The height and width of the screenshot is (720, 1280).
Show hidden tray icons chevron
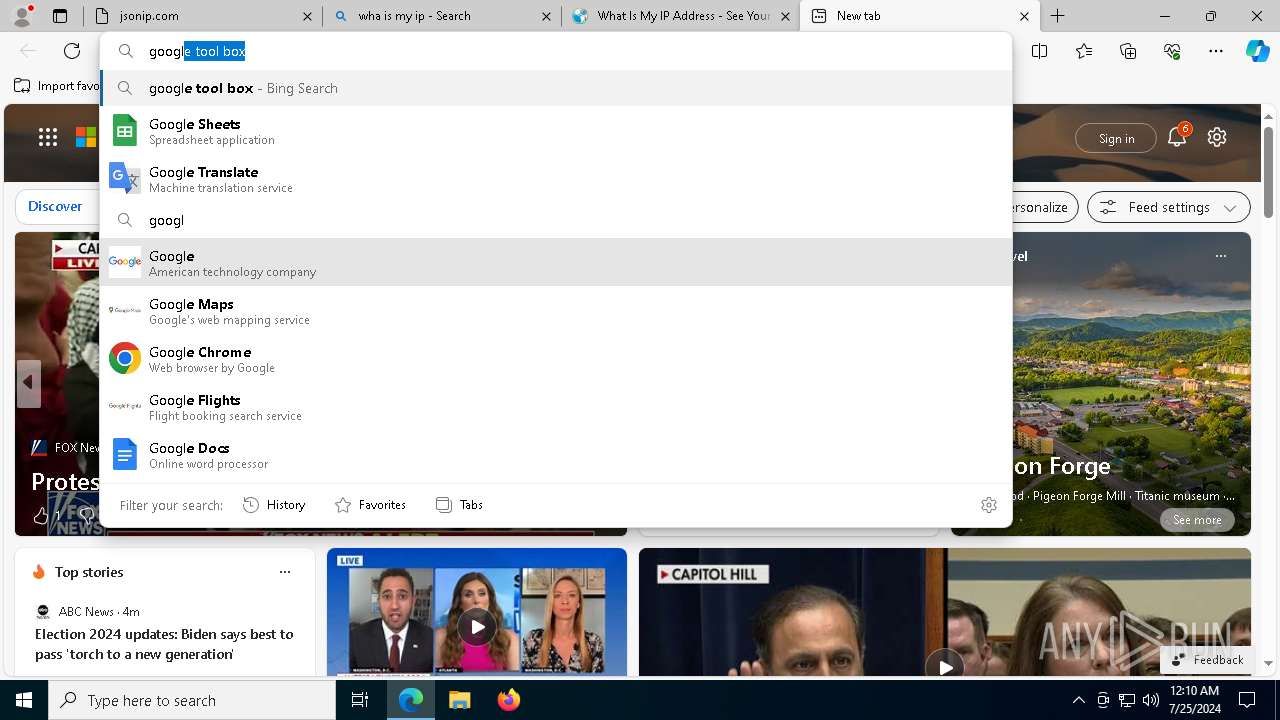(1078, 700)
